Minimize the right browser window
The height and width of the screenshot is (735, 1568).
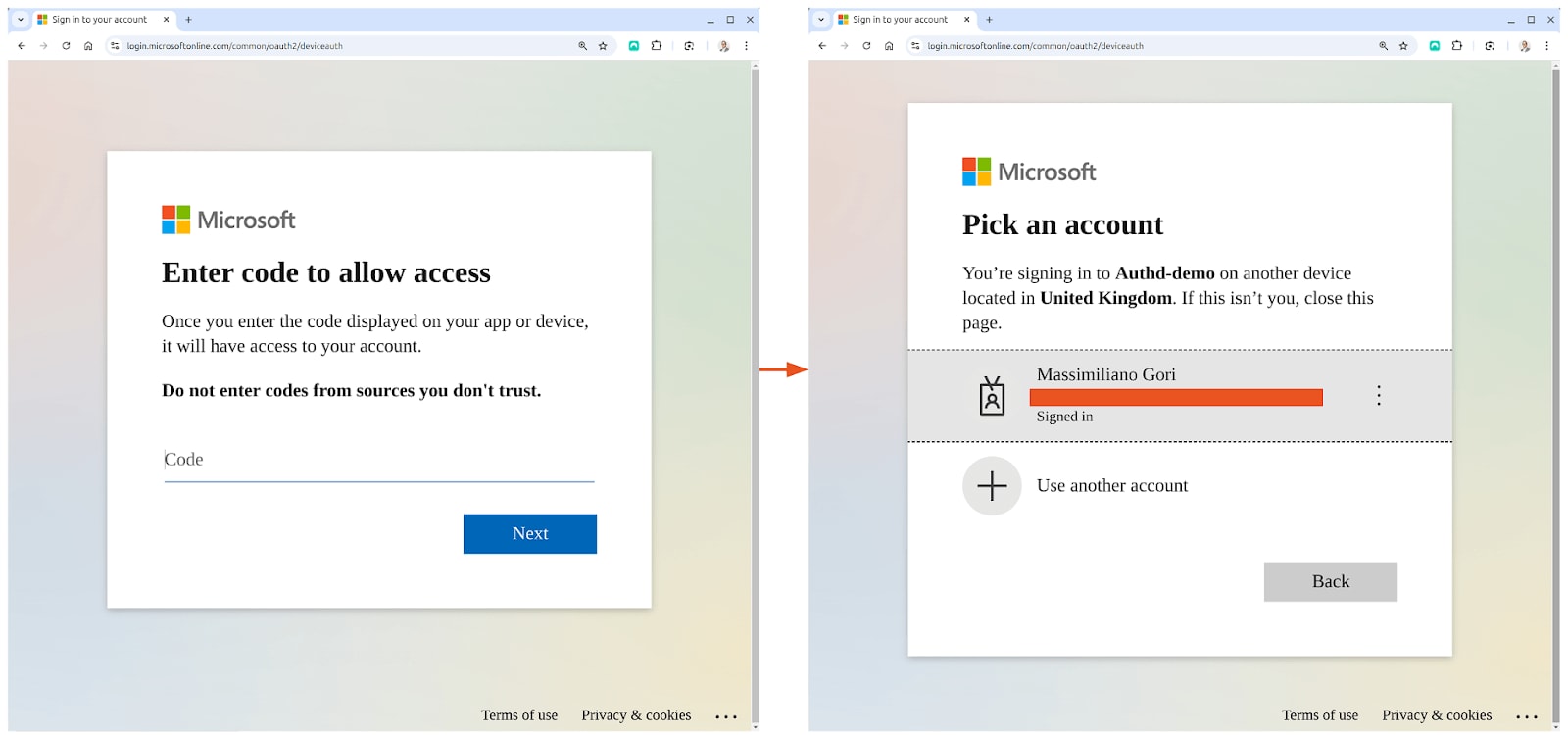pos(1511,20)
